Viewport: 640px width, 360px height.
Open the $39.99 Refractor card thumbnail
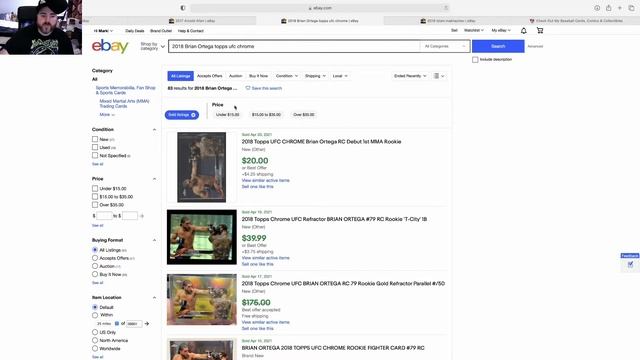point(202,237)
